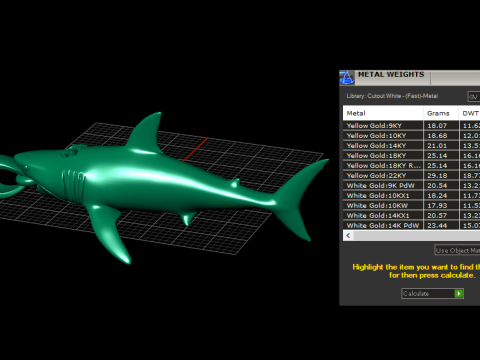Click the 18.24 grams value

click(437, 196)
